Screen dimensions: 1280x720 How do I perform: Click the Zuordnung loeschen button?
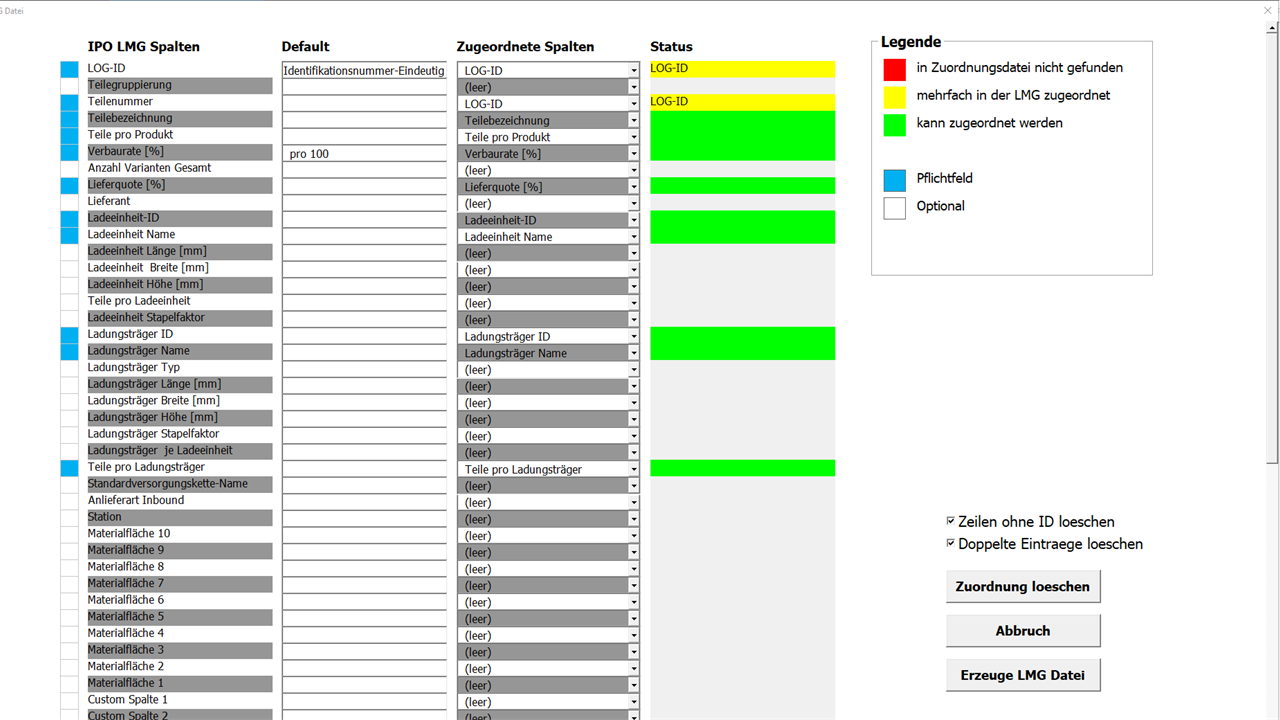click(x=1023, y=587)
